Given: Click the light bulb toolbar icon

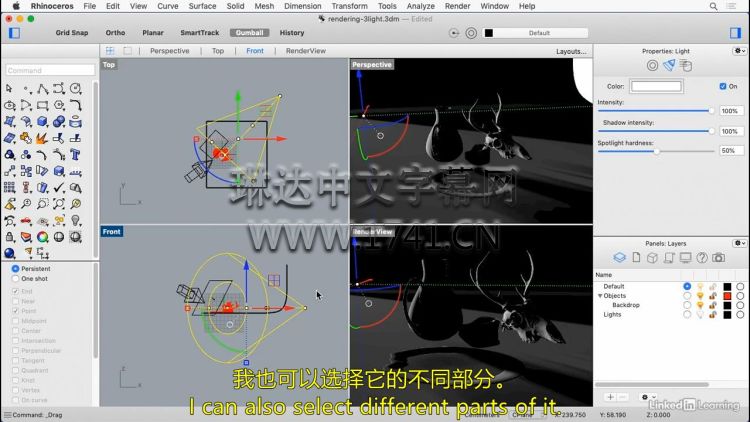Looking at the screenshot, I should click(75, 221).
